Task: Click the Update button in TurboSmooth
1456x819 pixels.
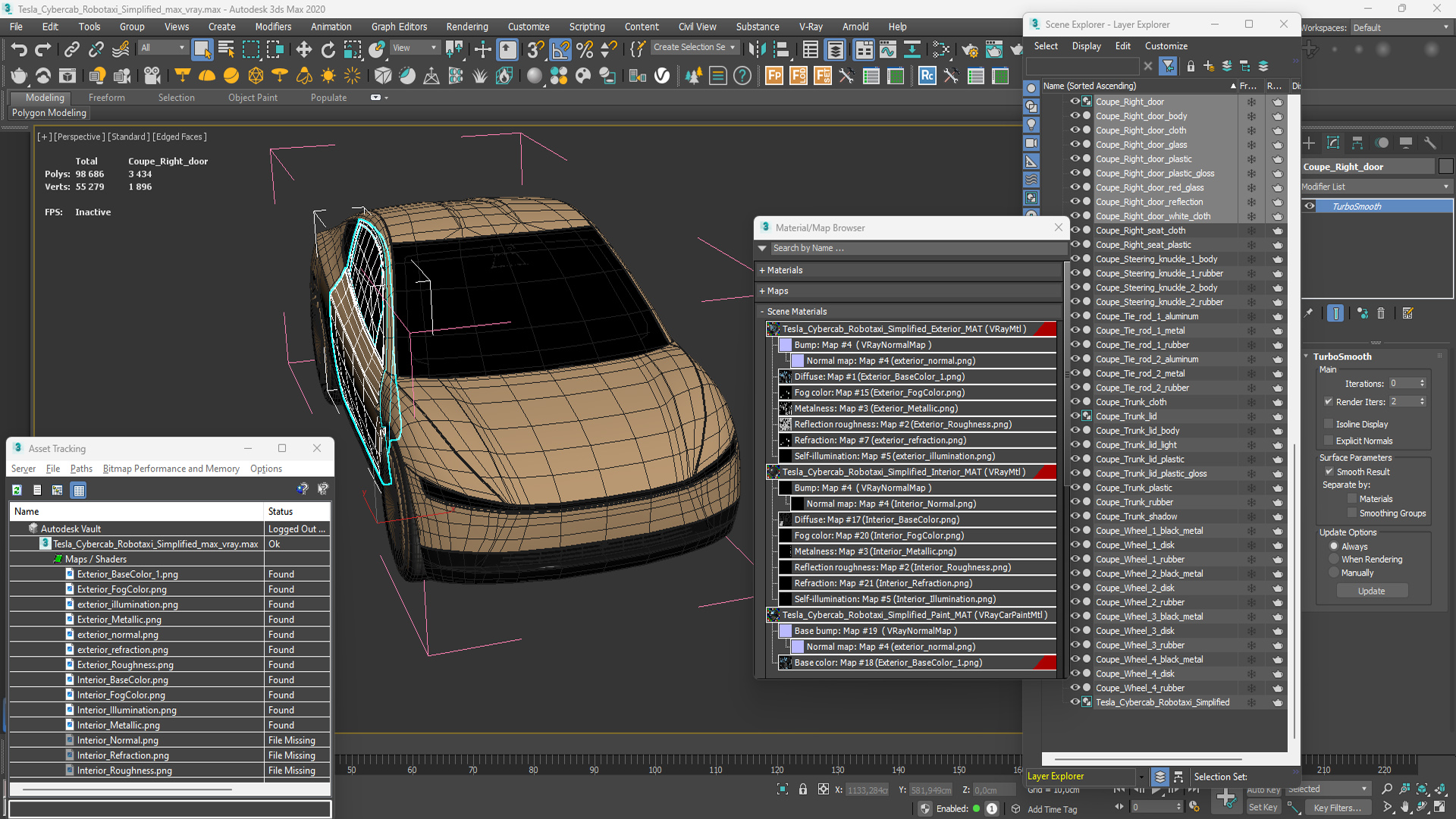Action: [x=1371, y=591]
